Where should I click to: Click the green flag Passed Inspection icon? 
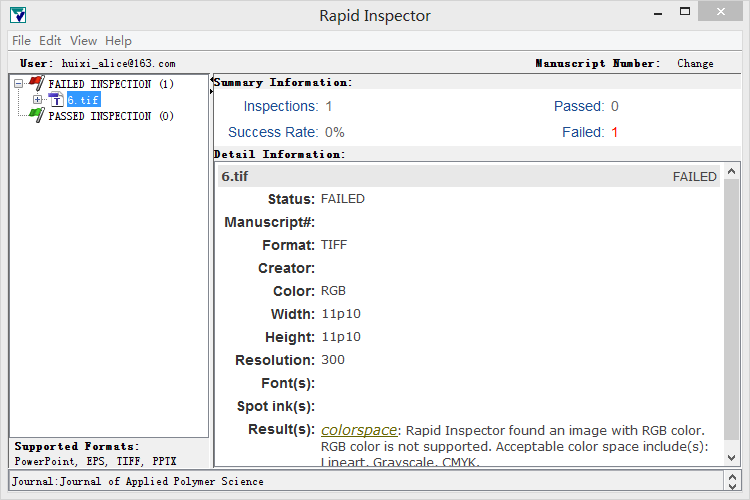(x=36, y=116)
